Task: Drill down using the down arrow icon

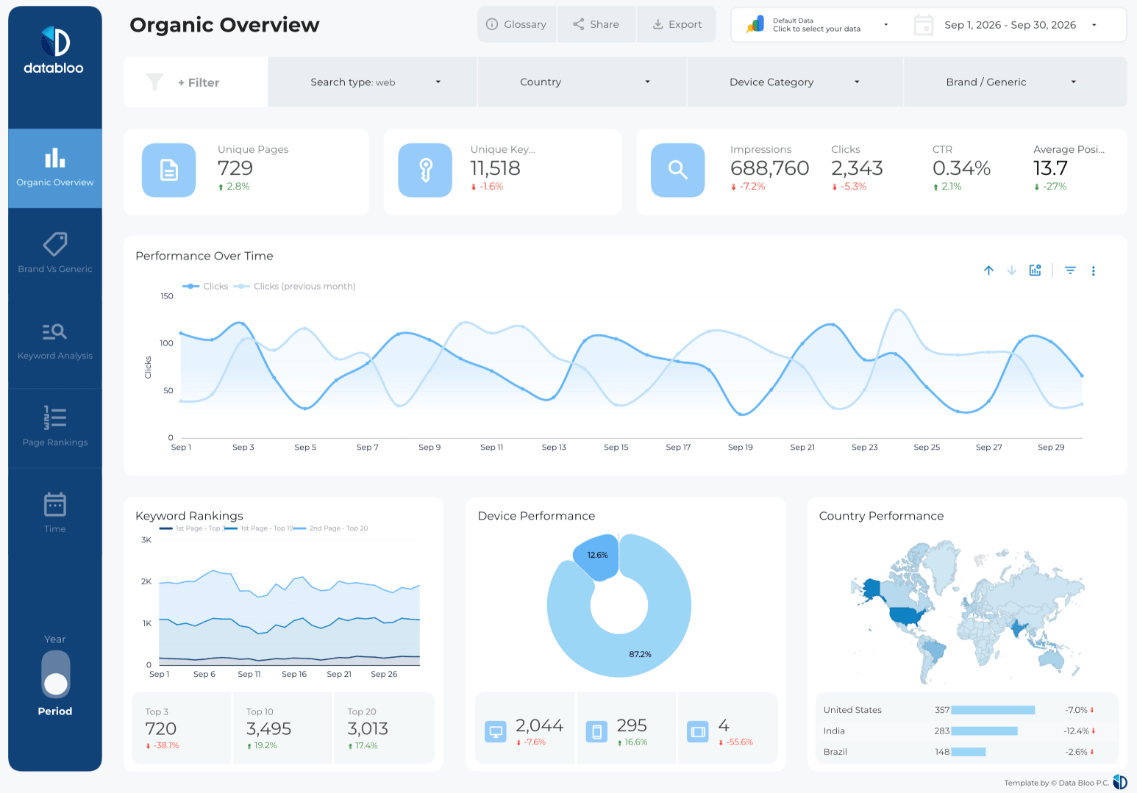Action: click(x=1012, y=270)
